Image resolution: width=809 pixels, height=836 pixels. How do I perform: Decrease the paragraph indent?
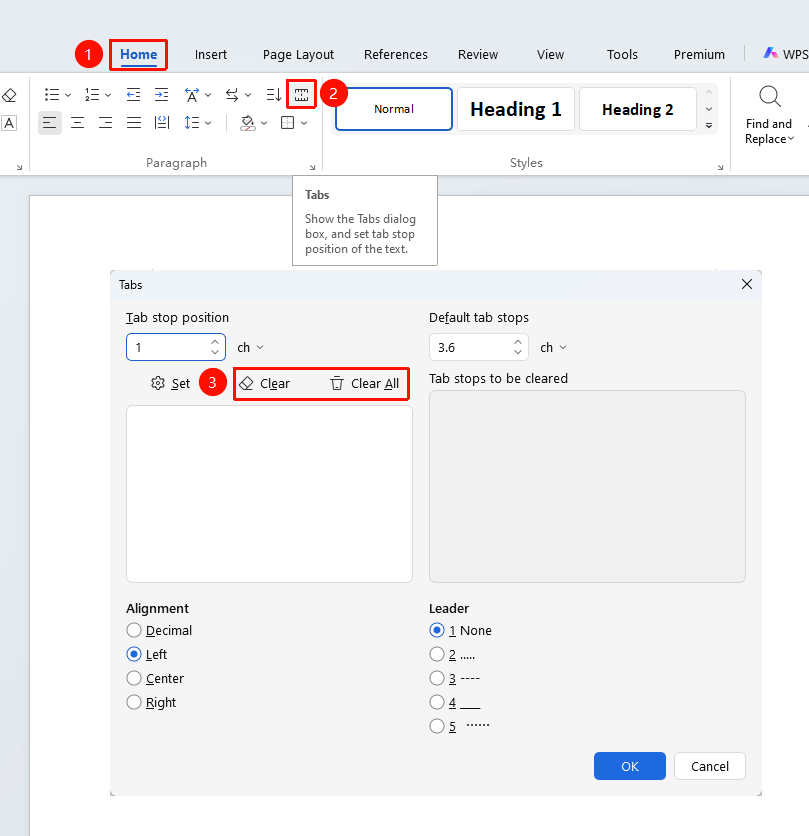click(x=133, y=95)
